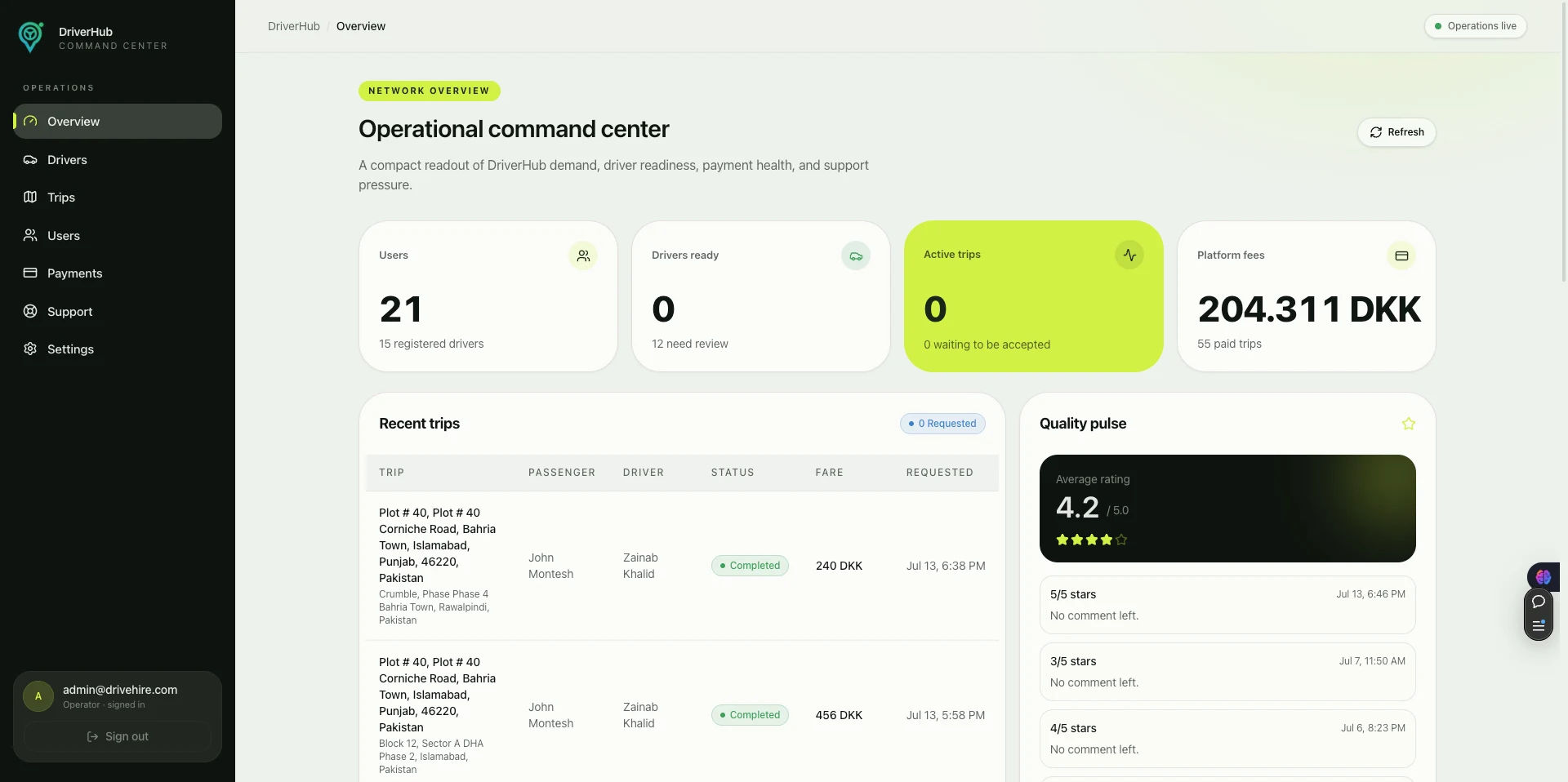Screen dimensions: 1568x782
Task: Click the Crumble, Phase Phase 4 destination text
Action: (x=434, y=607)
